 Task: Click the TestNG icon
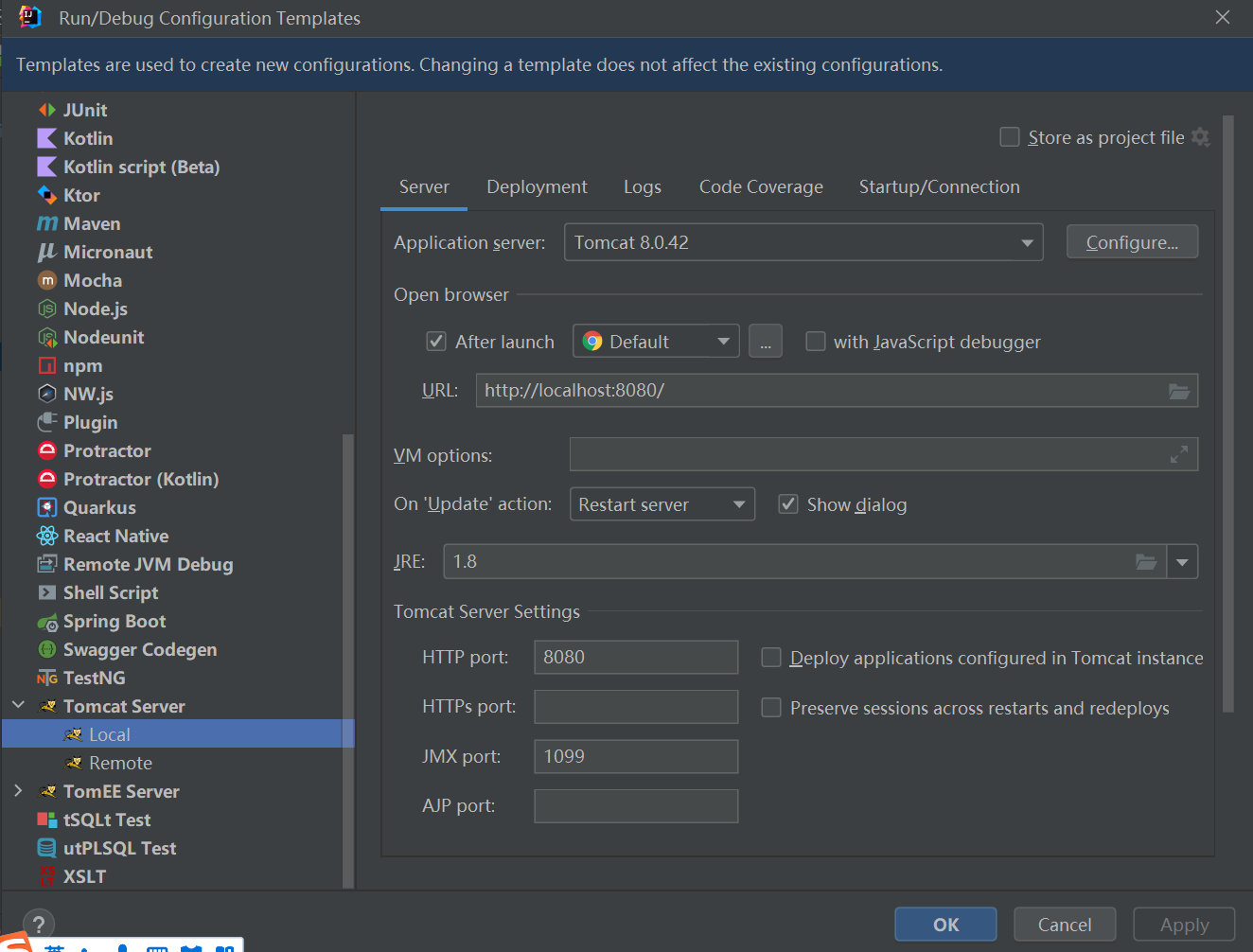click(47, 678)
